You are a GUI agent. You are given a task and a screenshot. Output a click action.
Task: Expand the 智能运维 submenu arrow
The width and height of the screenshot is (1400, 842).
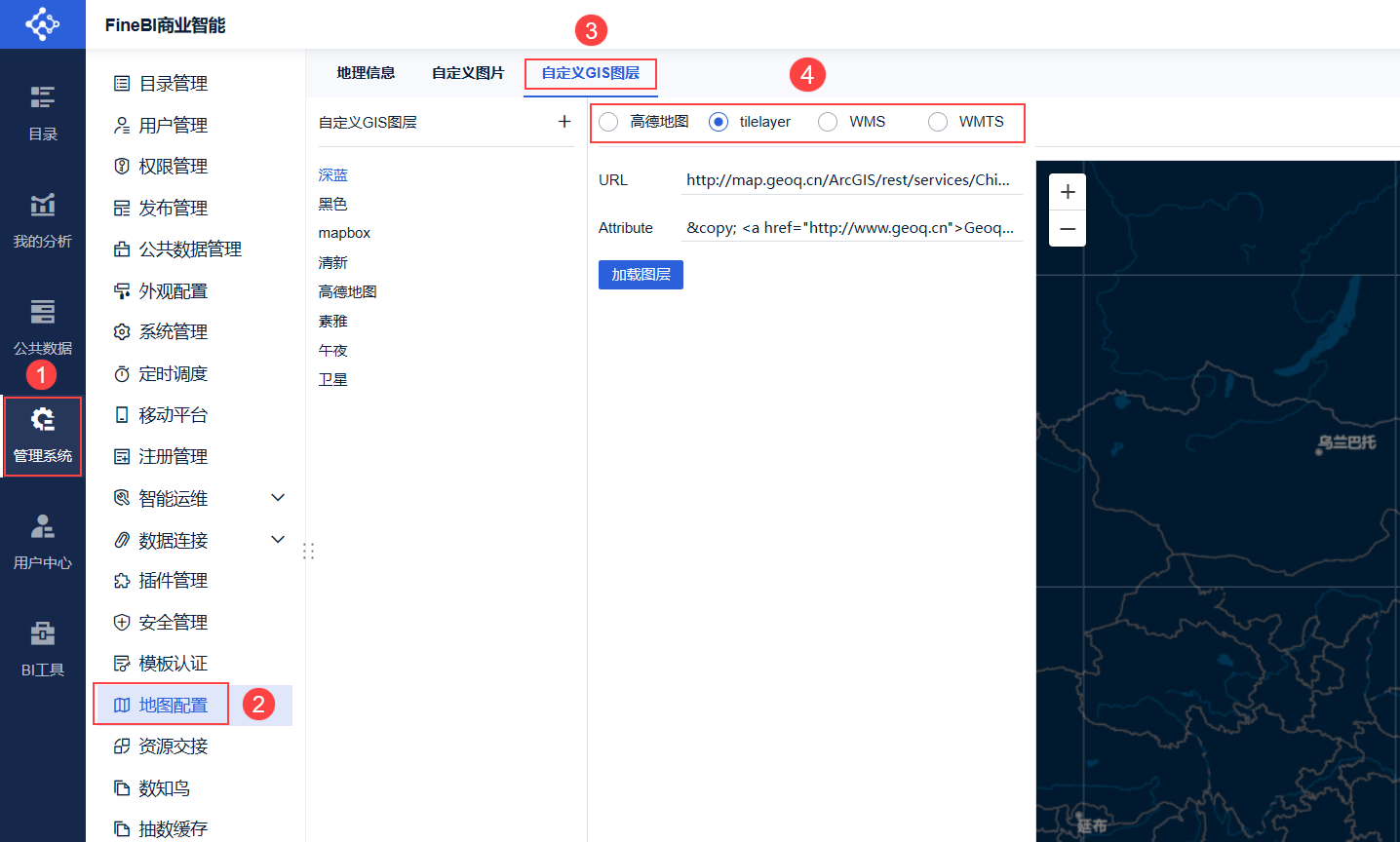click(x=278, y=498)
